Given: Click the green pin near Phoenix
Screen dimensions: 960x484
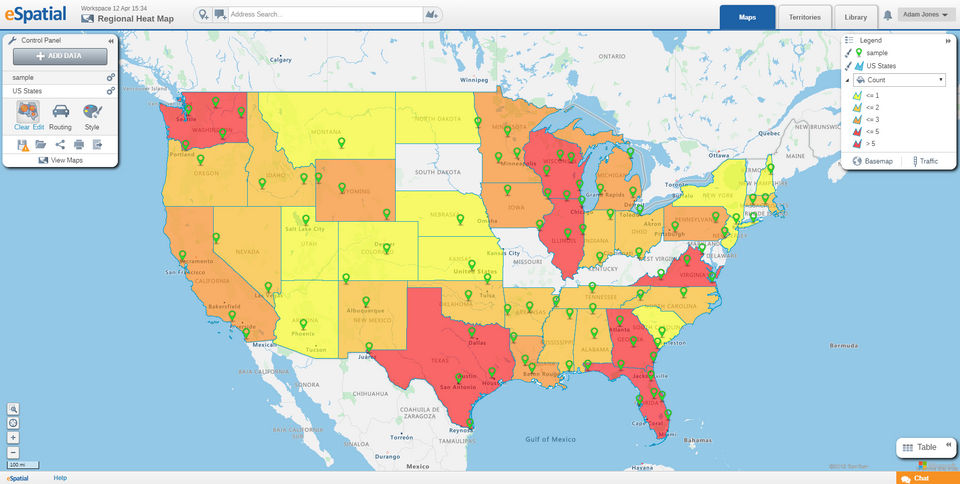Looking at the screenshot, I should [303, 323].
